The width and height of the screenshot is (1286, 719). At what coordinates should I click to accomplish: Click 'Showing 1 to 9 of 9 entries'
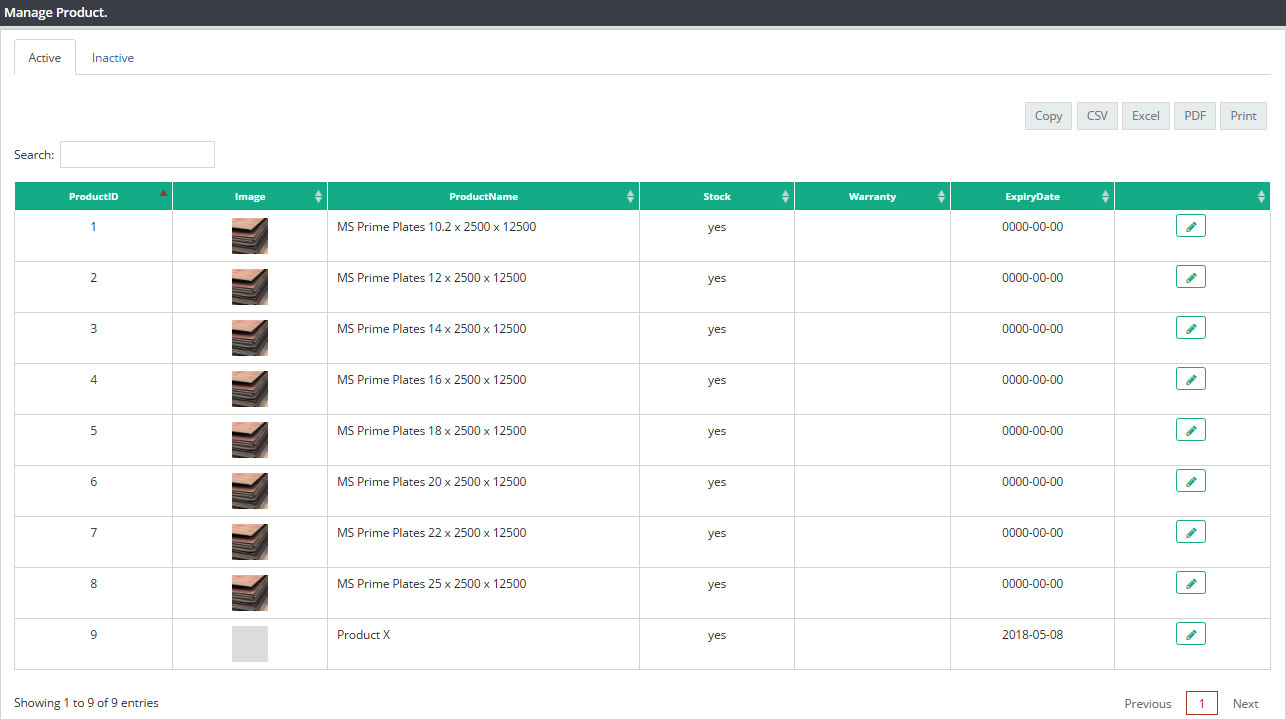(86, 703)
